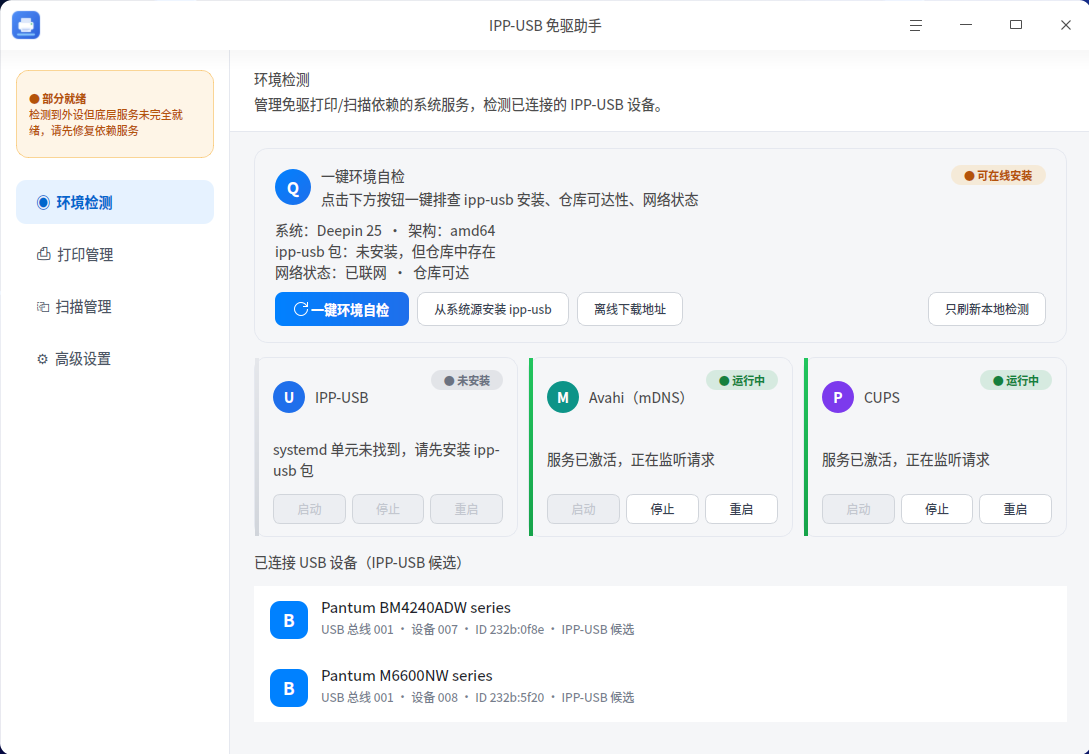Click '网络状态：已联网 · 仓库可达' text
Screen dimensions: 1089x754
coord(372,273)
